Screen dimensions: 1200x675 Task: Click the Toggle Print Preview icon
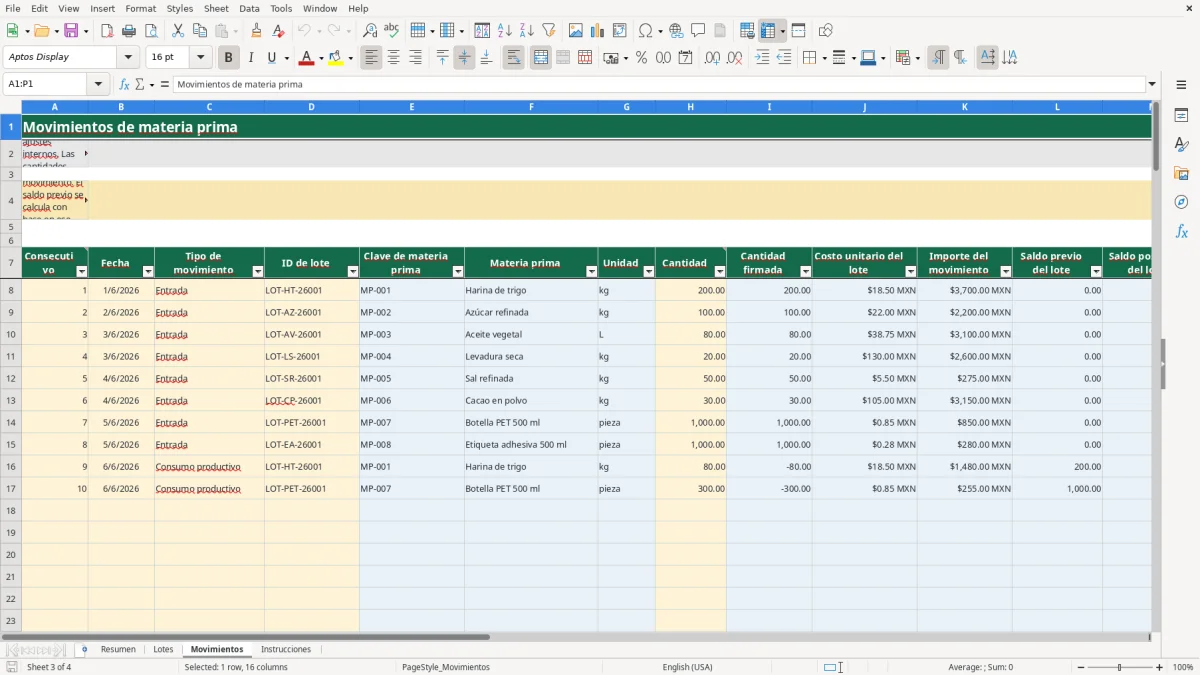tap(151, 31)
